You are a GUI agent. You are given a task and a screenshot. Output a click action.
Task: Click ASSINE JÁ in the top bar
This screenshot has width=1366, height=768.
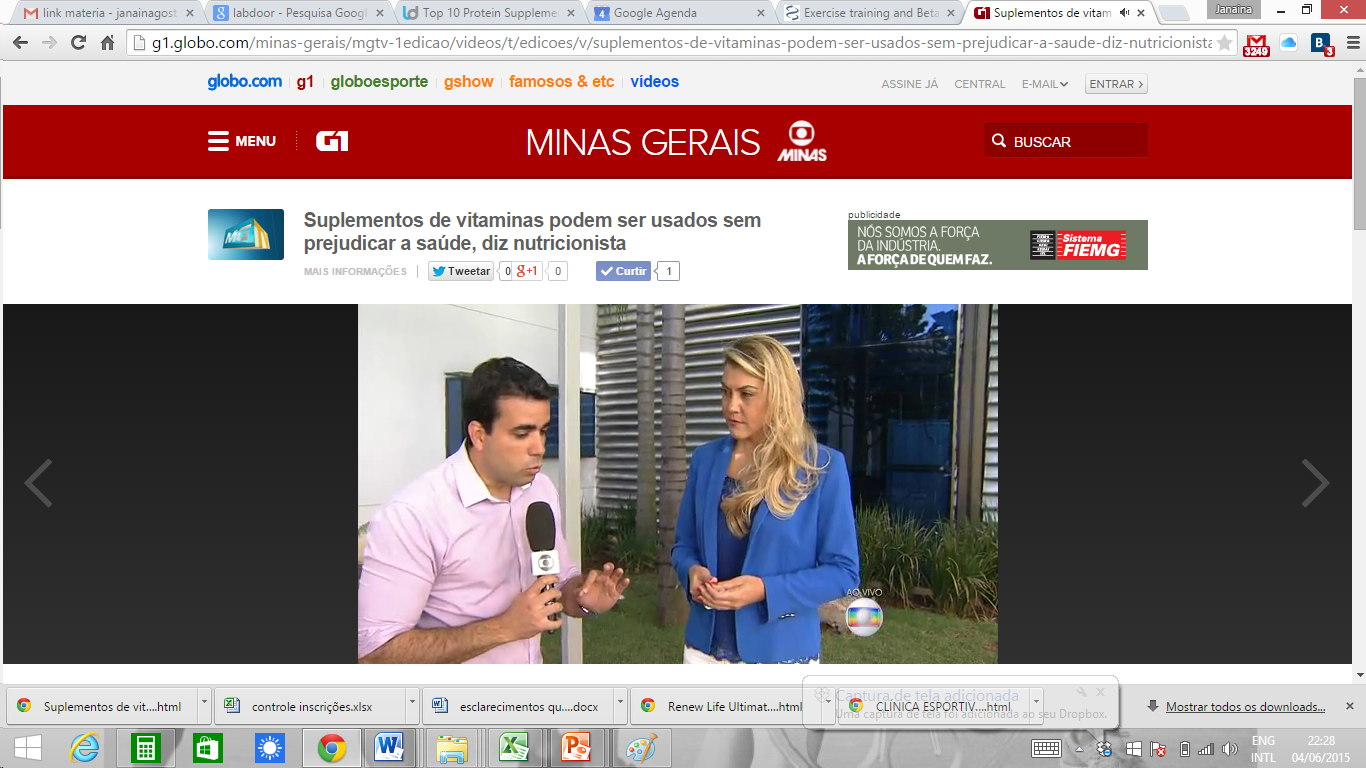point(910,84)
